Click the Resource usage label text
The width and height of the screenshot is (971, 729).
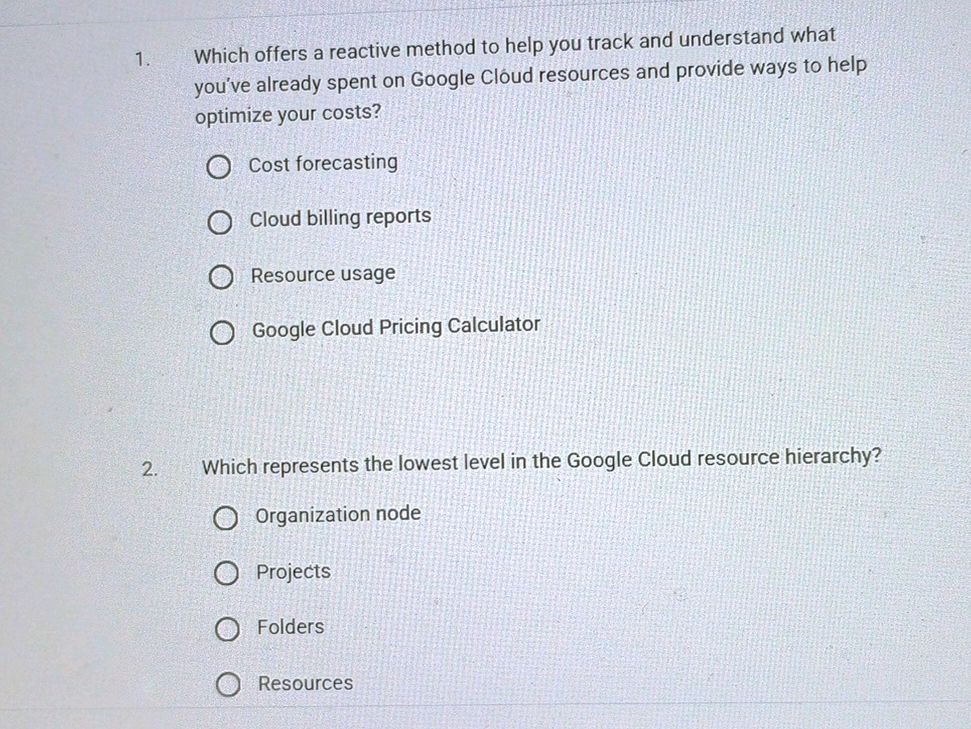tap(323, 272)
